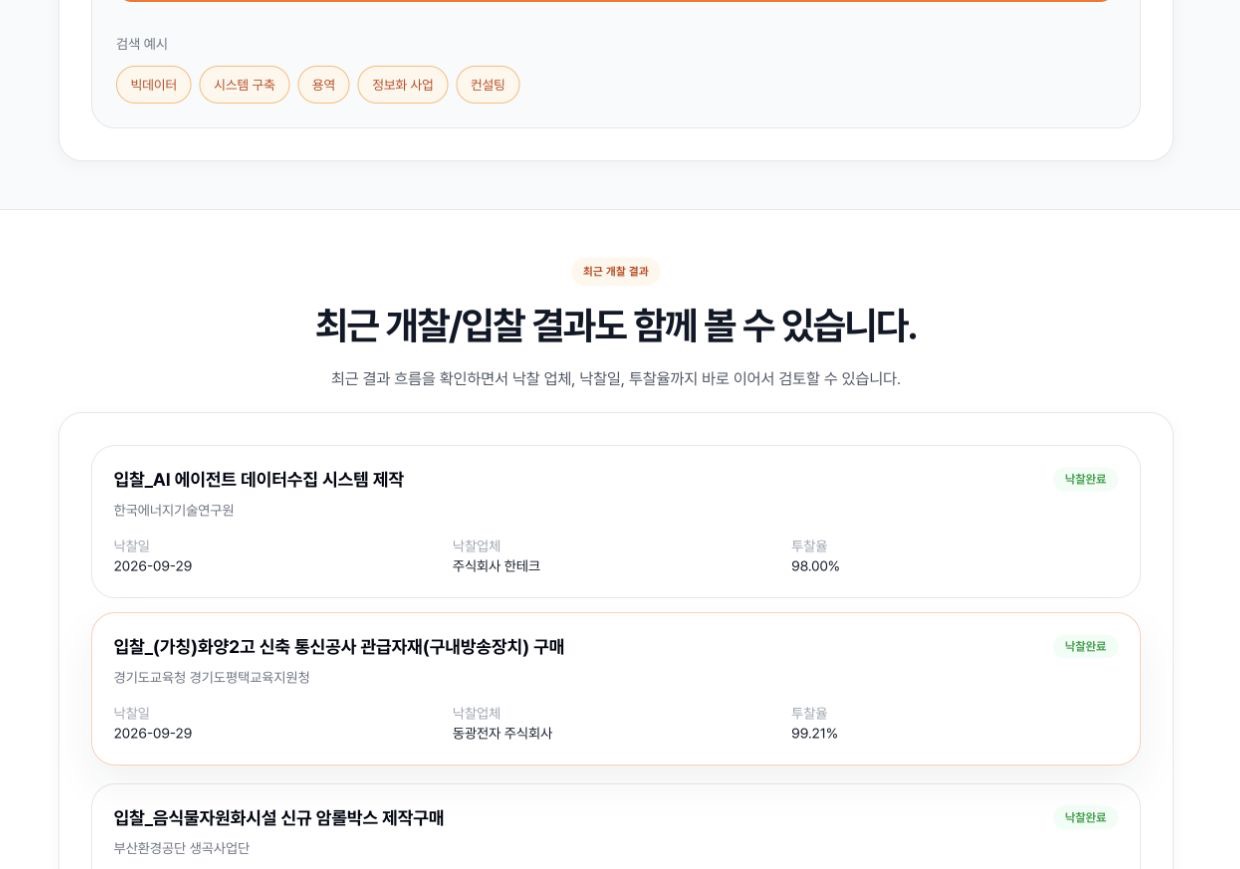The height and width of the screenshot is (869, 1240).
Task: Click the 검색 예시 label
Action: (142, 44)
